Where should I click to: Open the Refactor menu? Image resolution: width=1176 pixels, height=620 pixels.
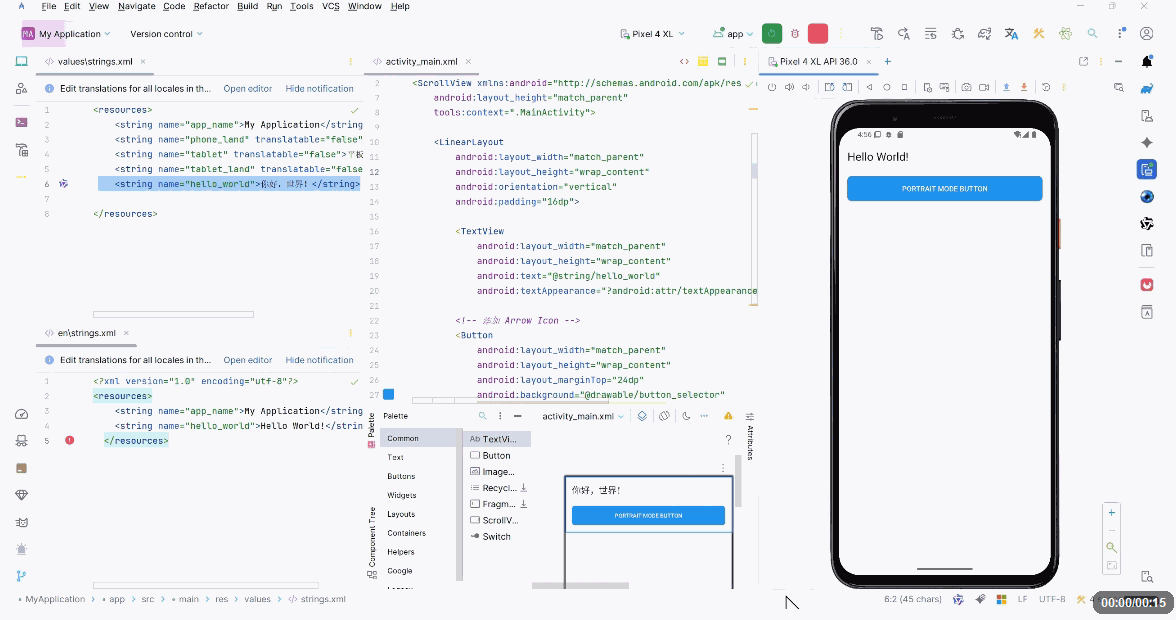point(211,6)
